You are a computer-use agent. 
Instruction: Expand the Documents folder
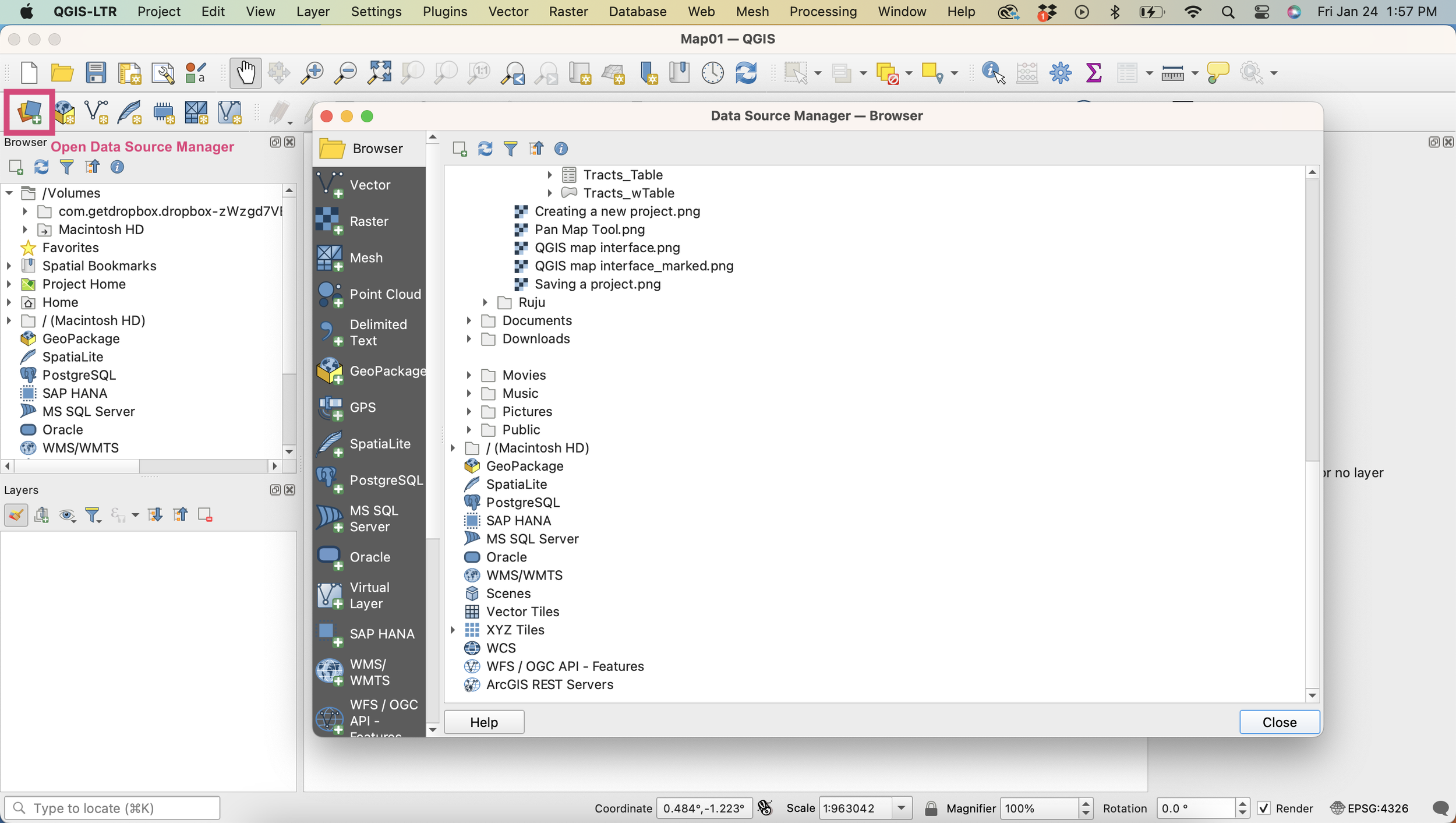point(469,320)
